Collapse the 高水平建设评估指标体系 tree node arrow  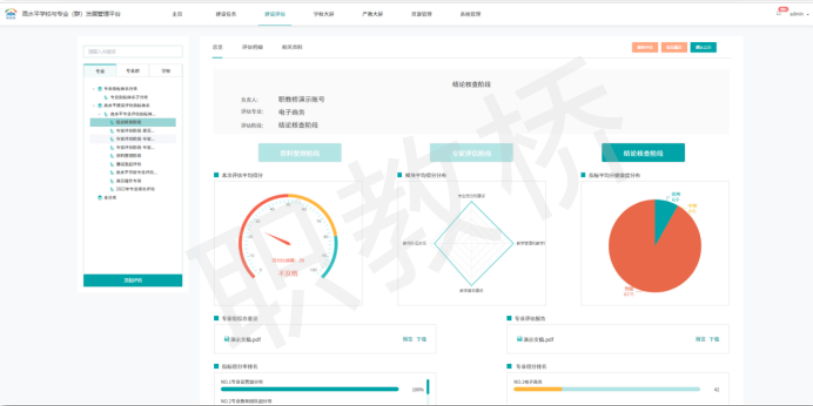[x=94, y=105]
